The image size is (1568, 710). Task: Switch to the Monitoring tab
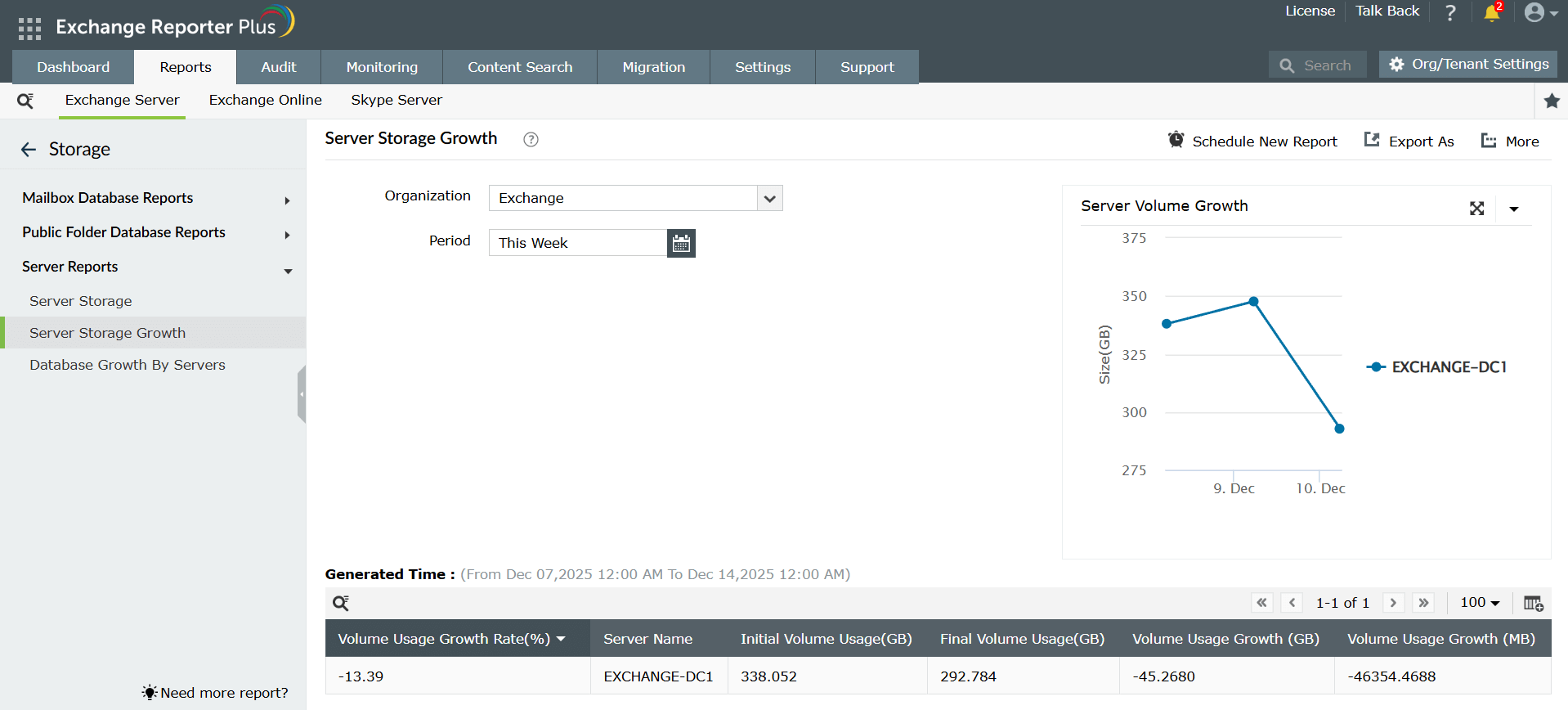coord(382,67)
